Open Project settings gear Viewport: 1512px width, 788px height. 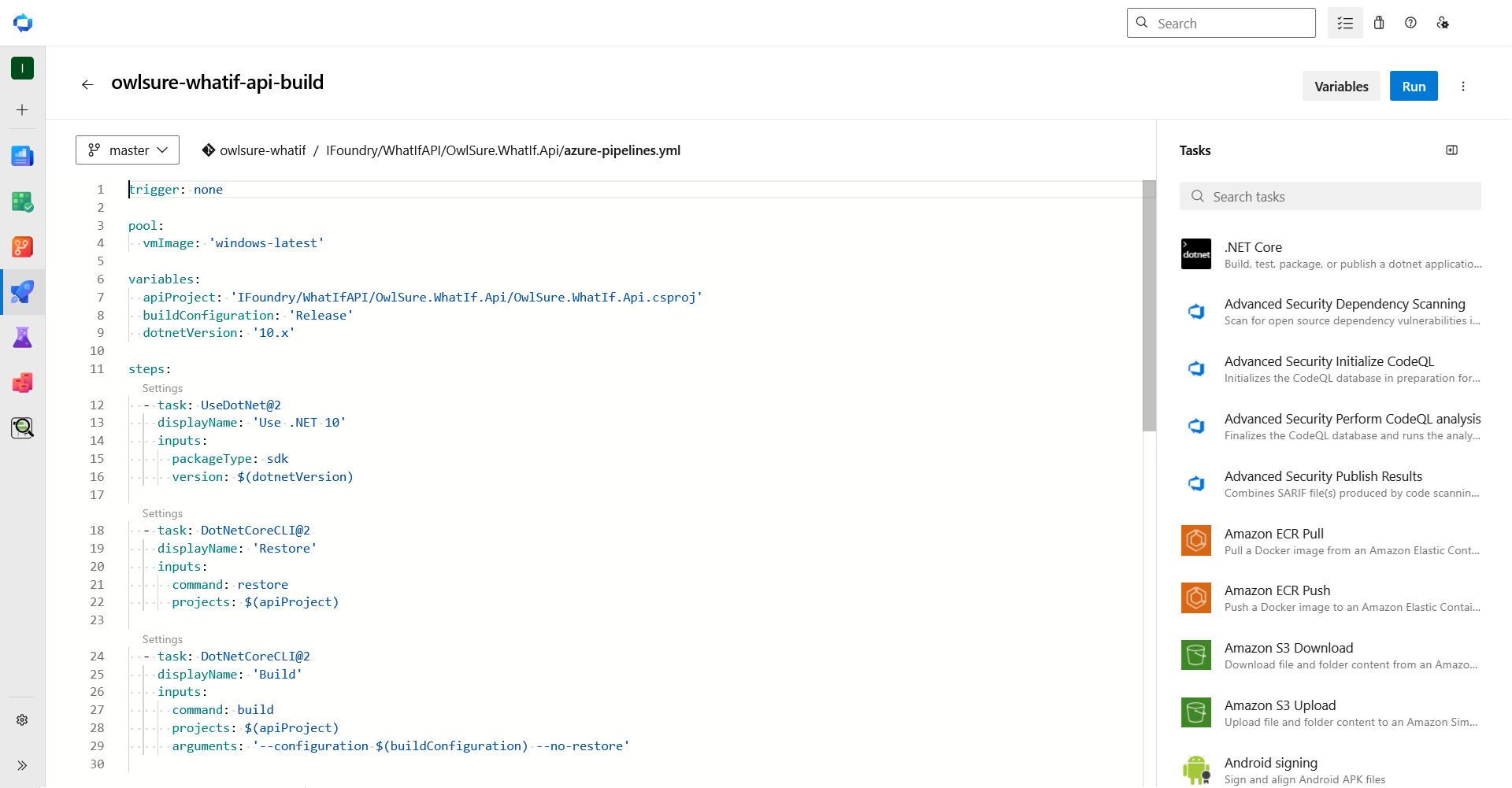point(22,720)
